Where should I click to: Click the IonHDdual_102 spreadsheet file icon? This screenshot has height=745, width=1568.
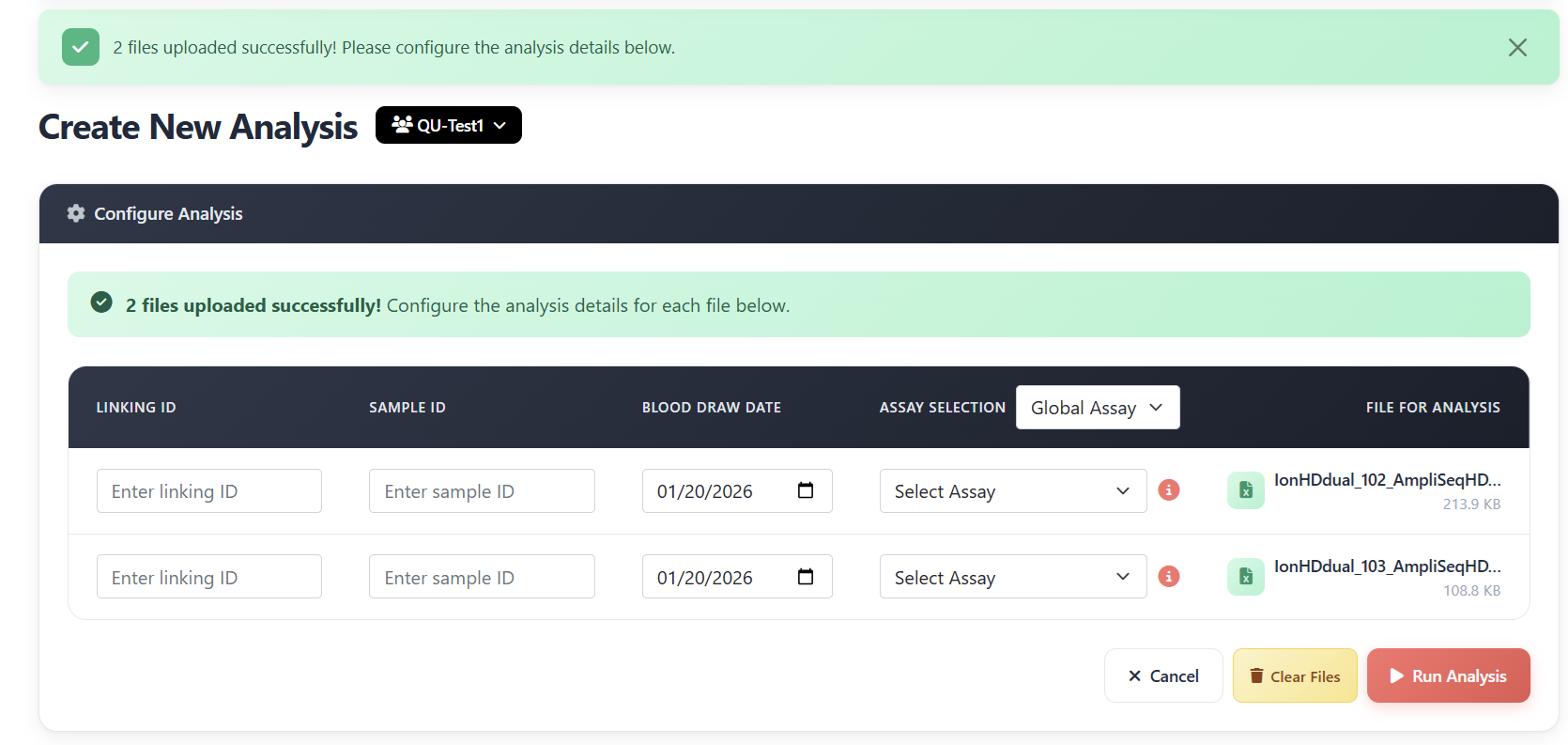[x=1245, y=490]
